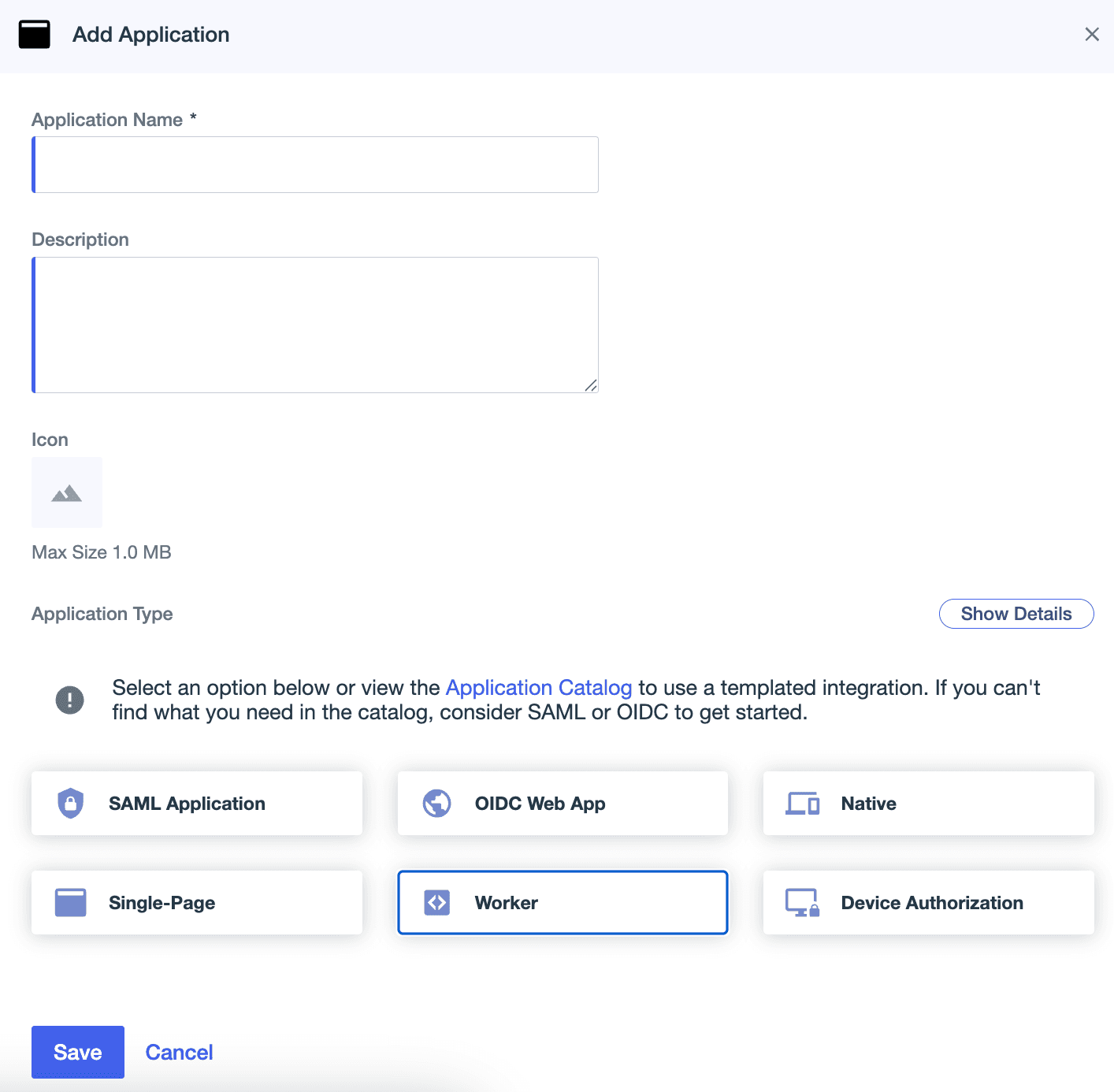
Task: Click the Add Application header icon
Action: [34, 34]
